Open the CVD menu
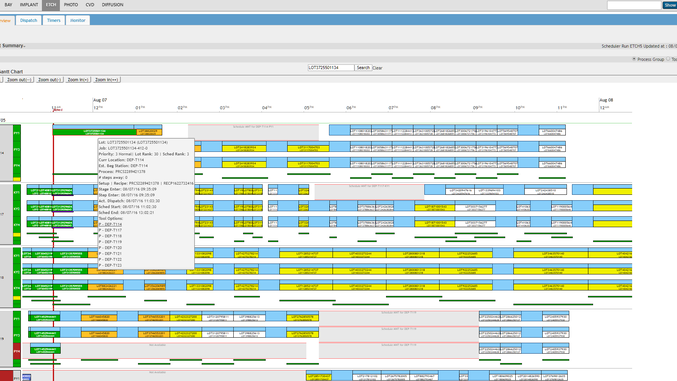This screenshot has width=677, height=381. [90, 5]
